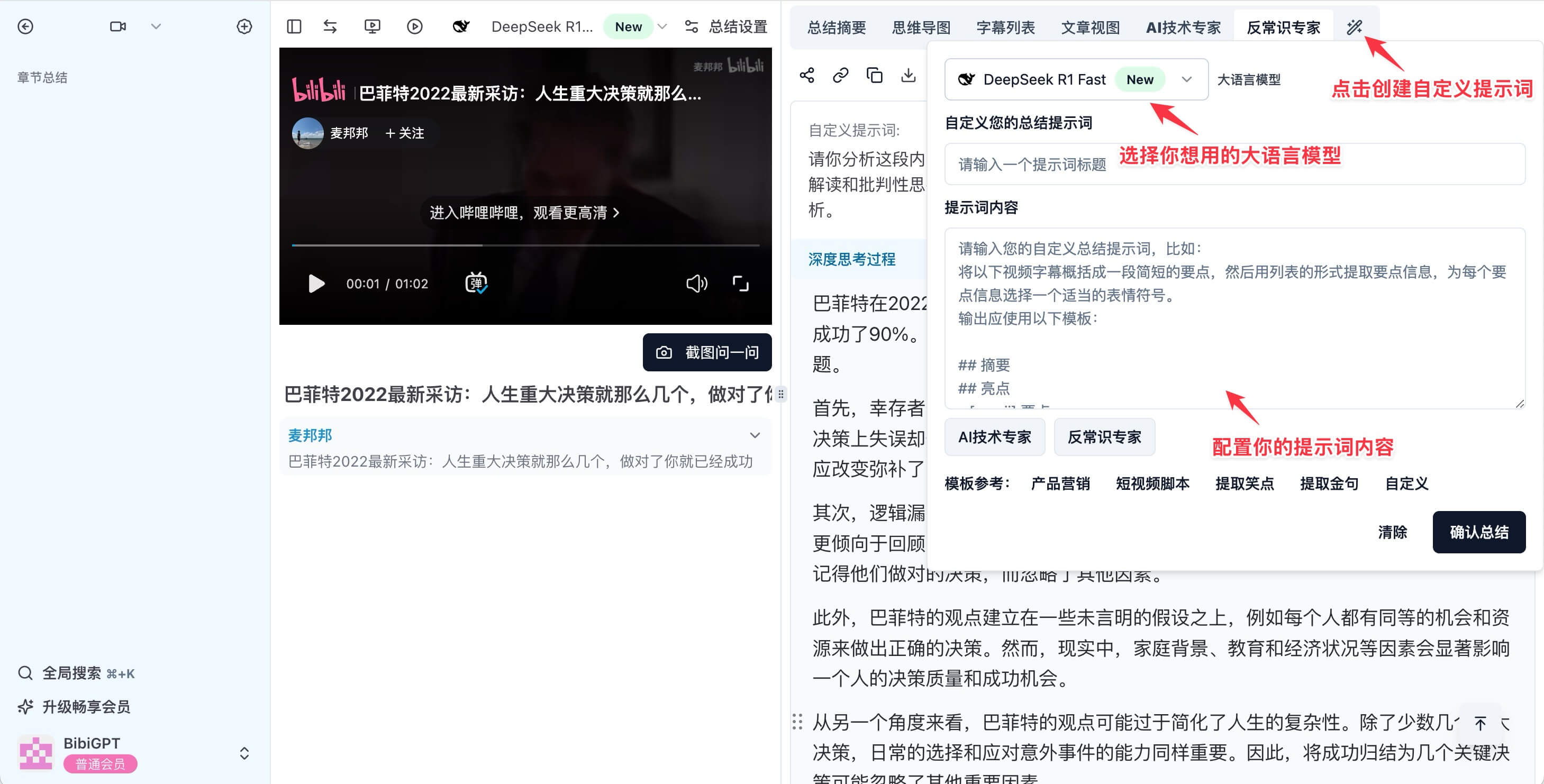Click the 反常识专家 preset button in prompt area
The height and width of the screenshot is (784, 1544).
pyautogui.click(x=1101, y=437)
